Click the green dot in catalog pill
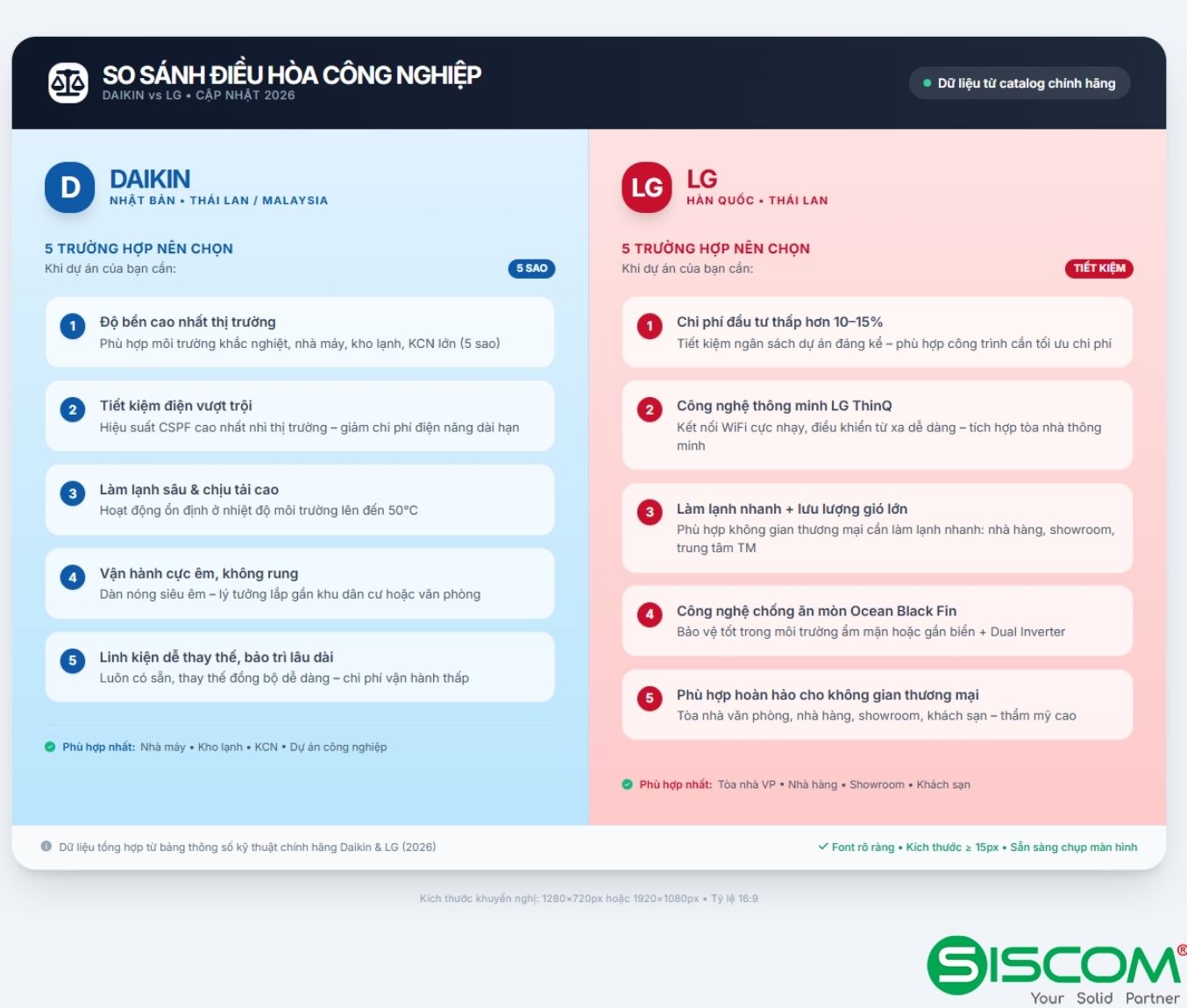 [927, 83]
